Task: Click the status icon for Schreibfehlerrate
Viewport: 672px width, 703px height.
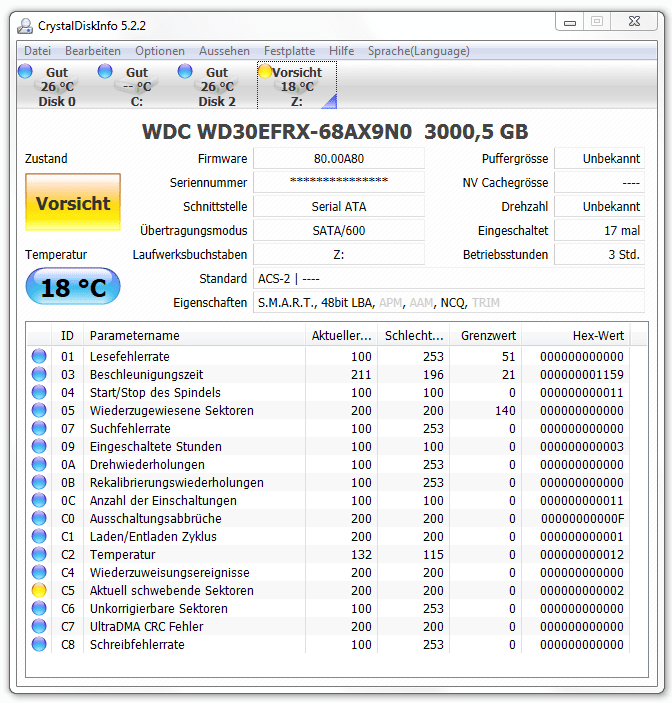Action: click(39, 644)
